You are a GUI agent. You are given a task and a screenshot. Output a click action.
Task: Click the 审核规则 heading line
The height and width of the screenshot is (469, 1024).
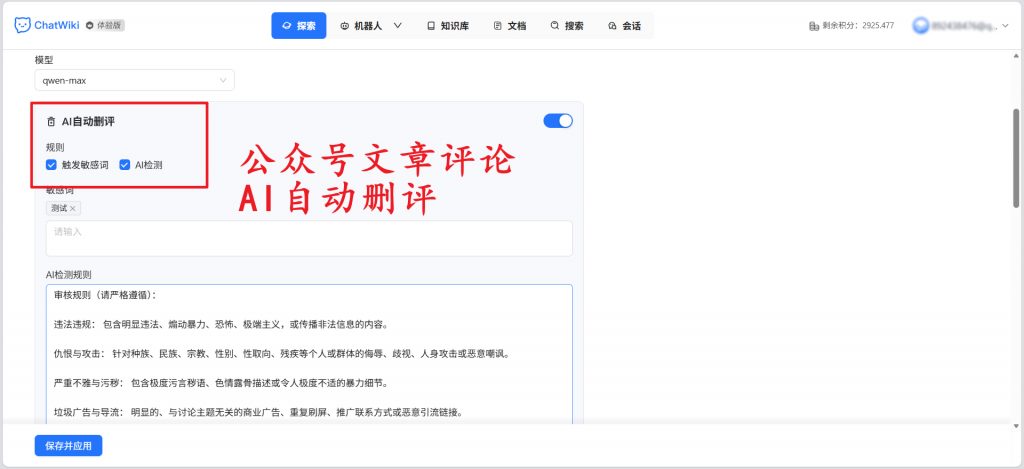pyautogui.click(x=105, y=295)
